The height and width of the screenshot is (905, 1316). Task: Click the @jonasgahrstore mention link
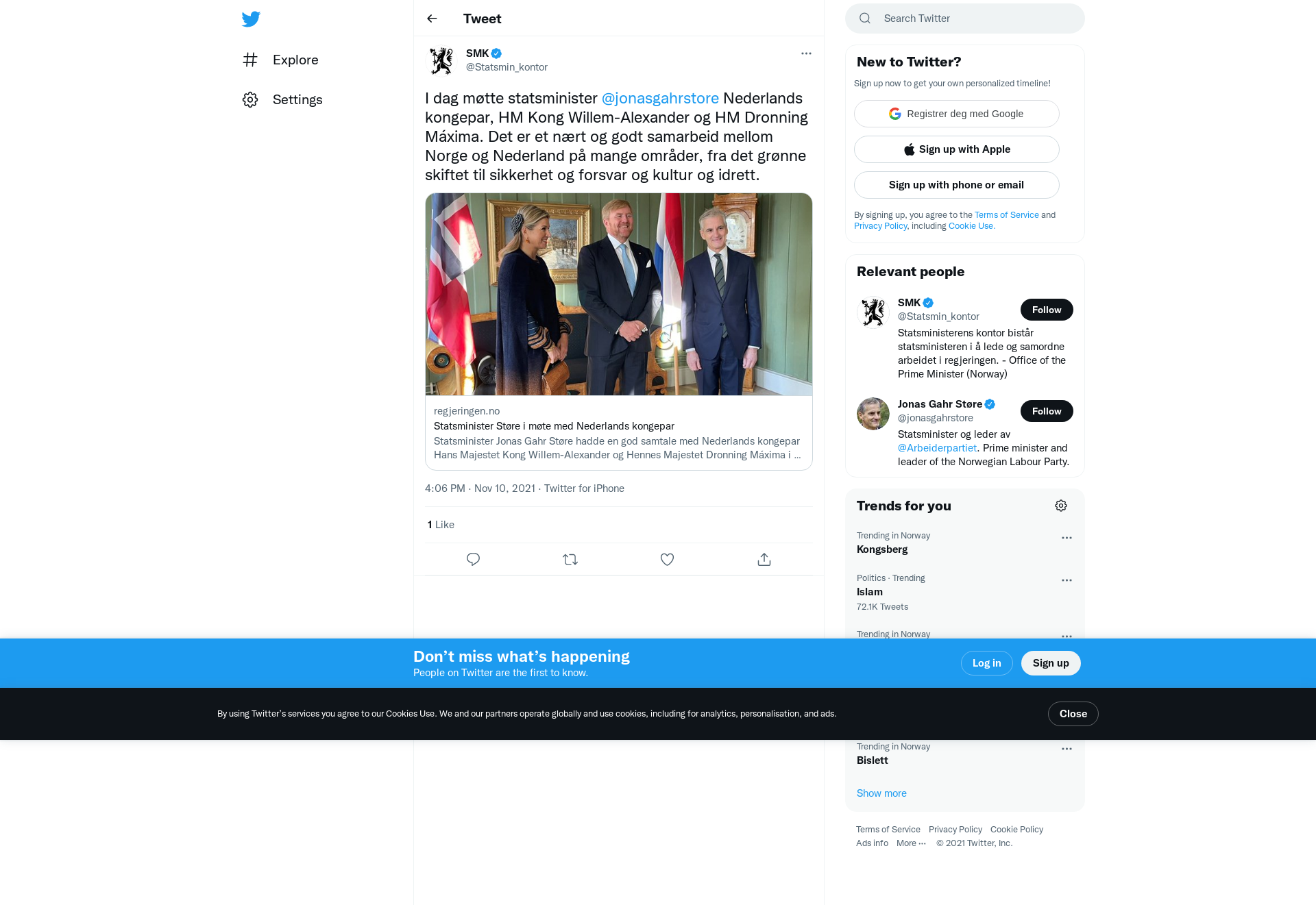click(660, 98)
